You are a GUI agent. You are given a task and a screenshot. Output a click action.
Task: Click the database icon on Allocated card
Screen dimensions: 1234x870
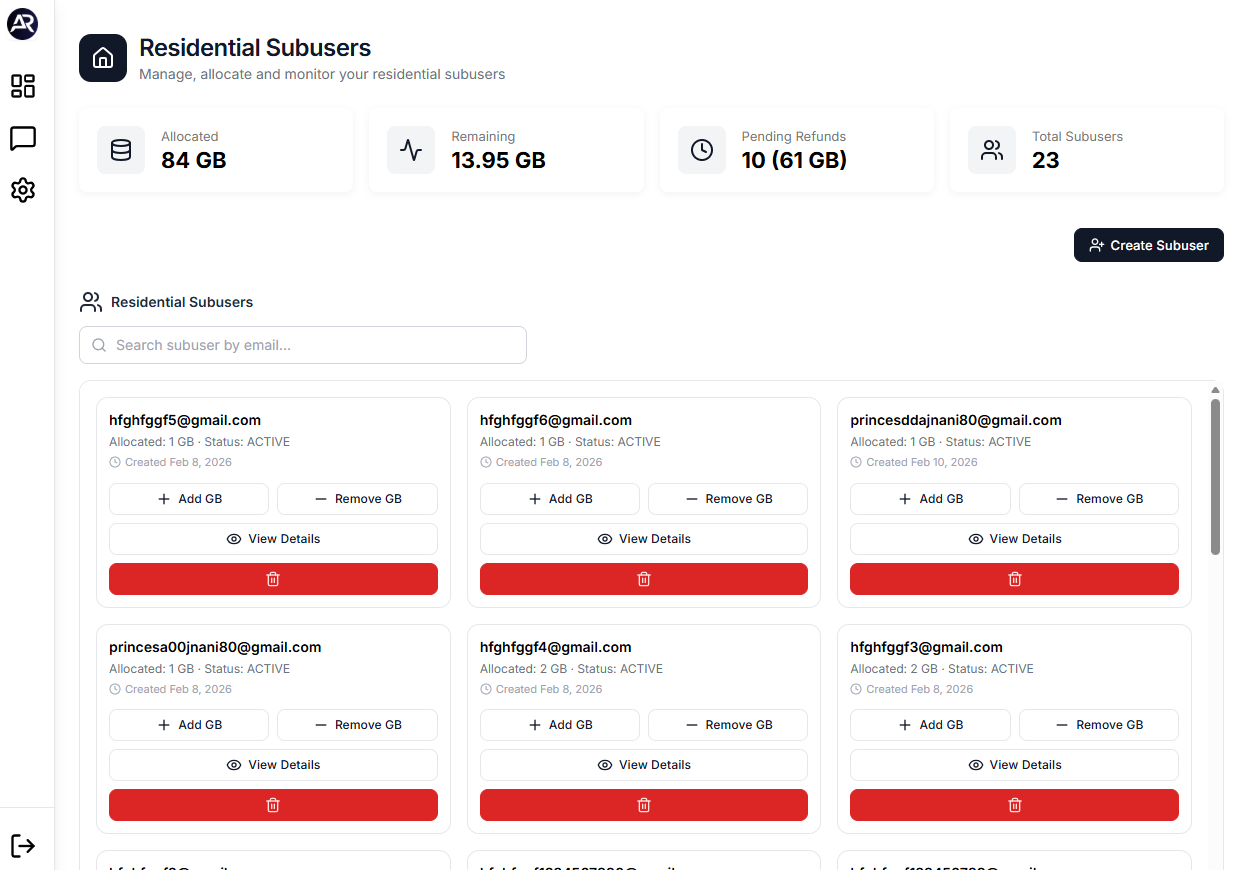point(121,150)
